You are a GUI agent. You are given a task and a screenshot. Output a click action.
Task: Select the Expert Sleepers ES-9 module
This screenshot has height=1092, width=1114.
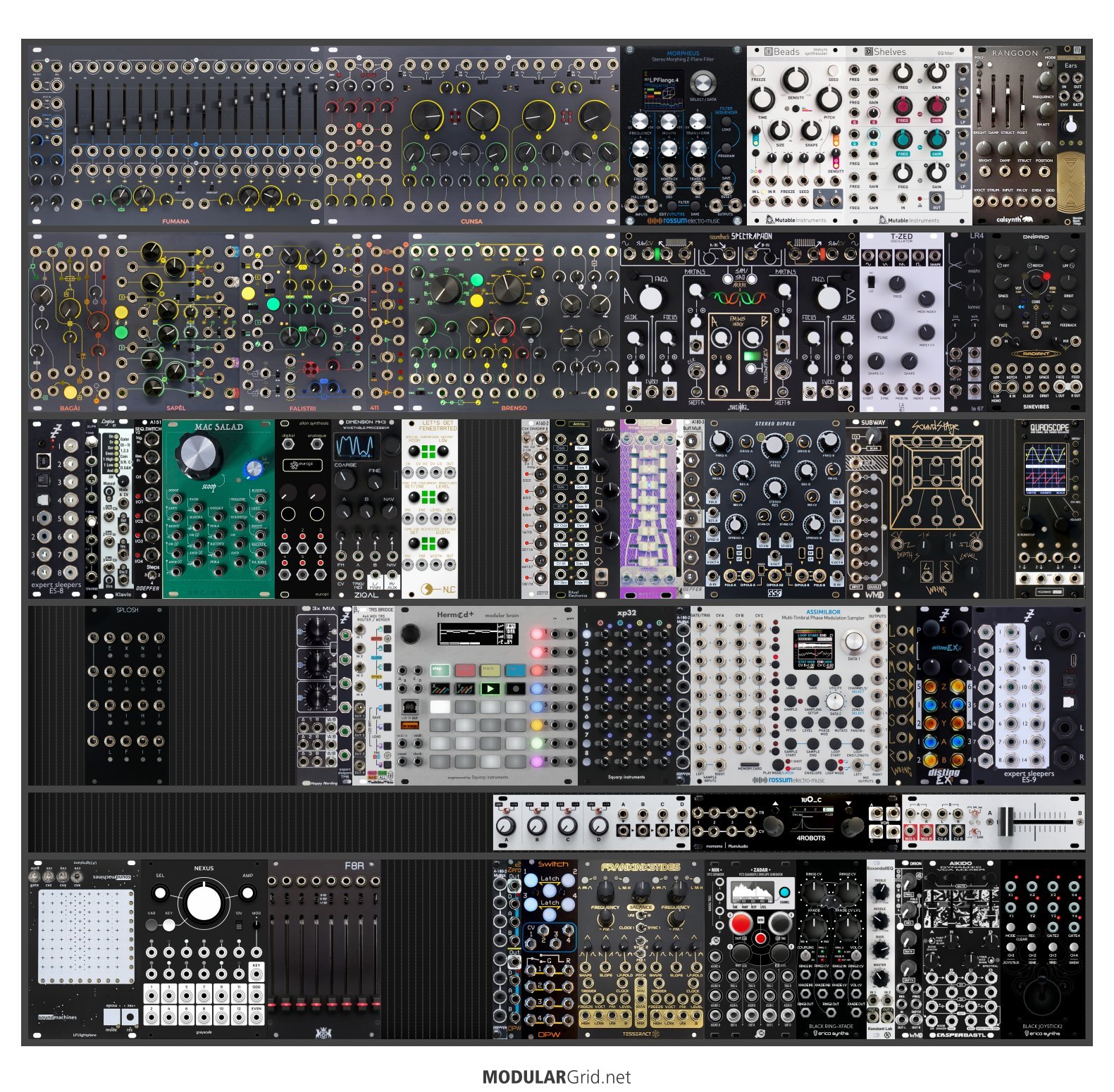pyautogui.click(x=1029, y=695)
